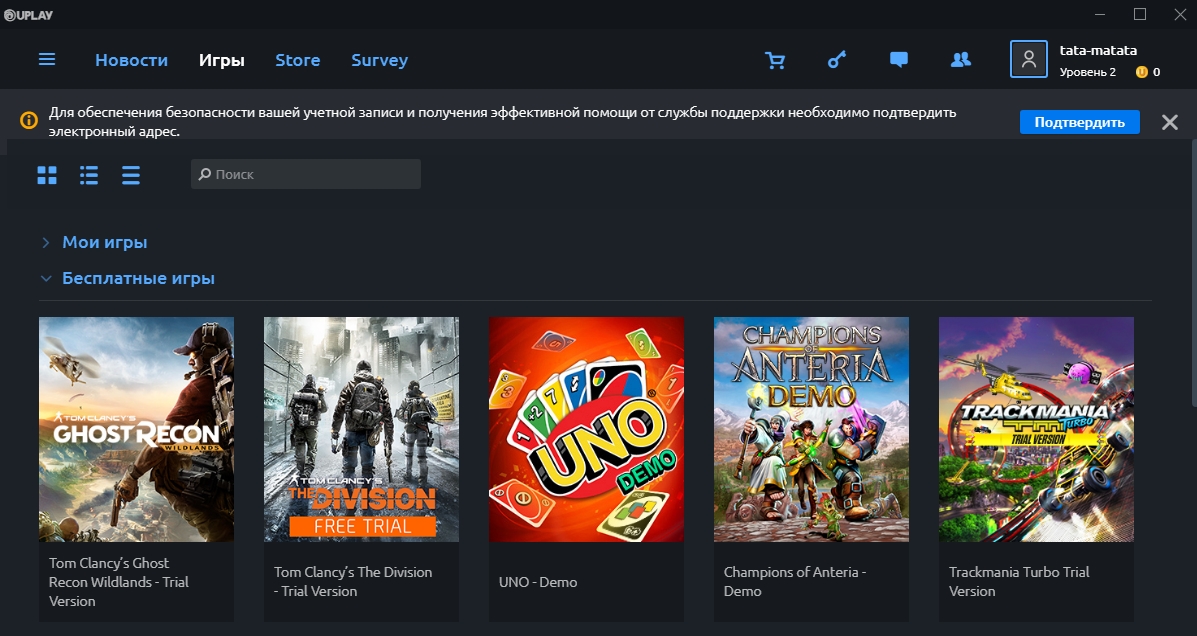
Task: Switch to grid view of games
Action: click(47, 174)
